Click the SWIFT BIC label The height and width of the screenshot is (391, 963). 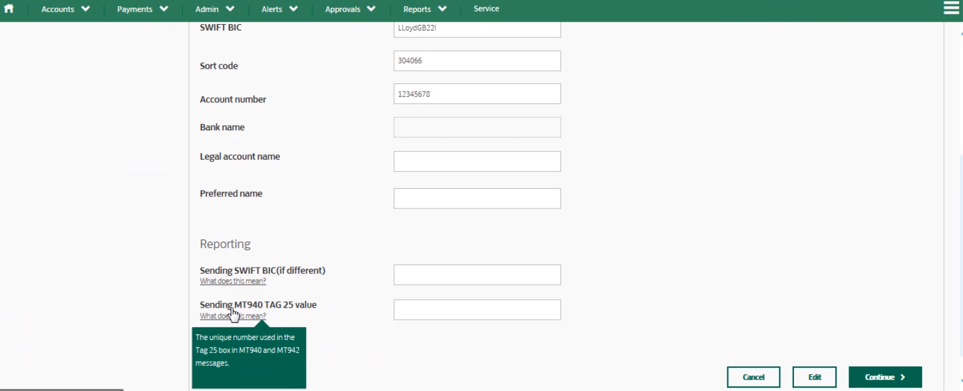point(220,28)
